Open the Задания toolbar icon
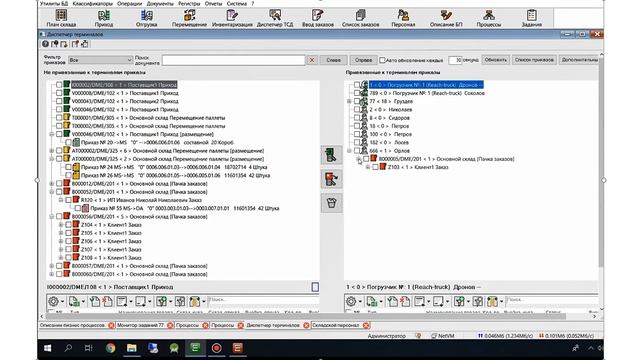The height and width of the screenshot is (360, 640). coord(531,18)
